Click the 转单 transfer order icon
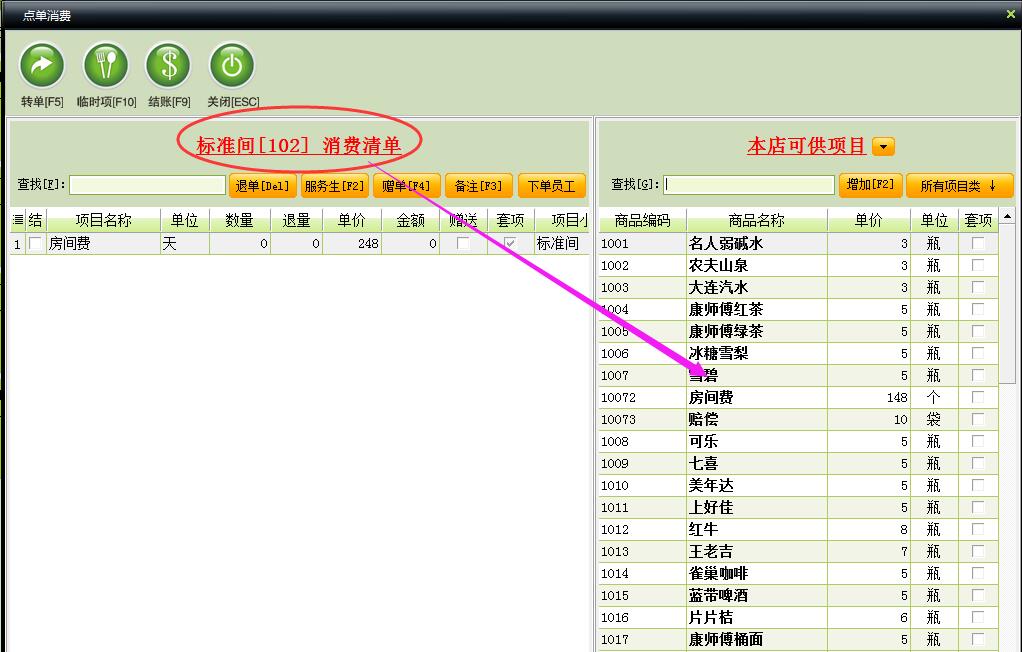 (x=42, y=67)
